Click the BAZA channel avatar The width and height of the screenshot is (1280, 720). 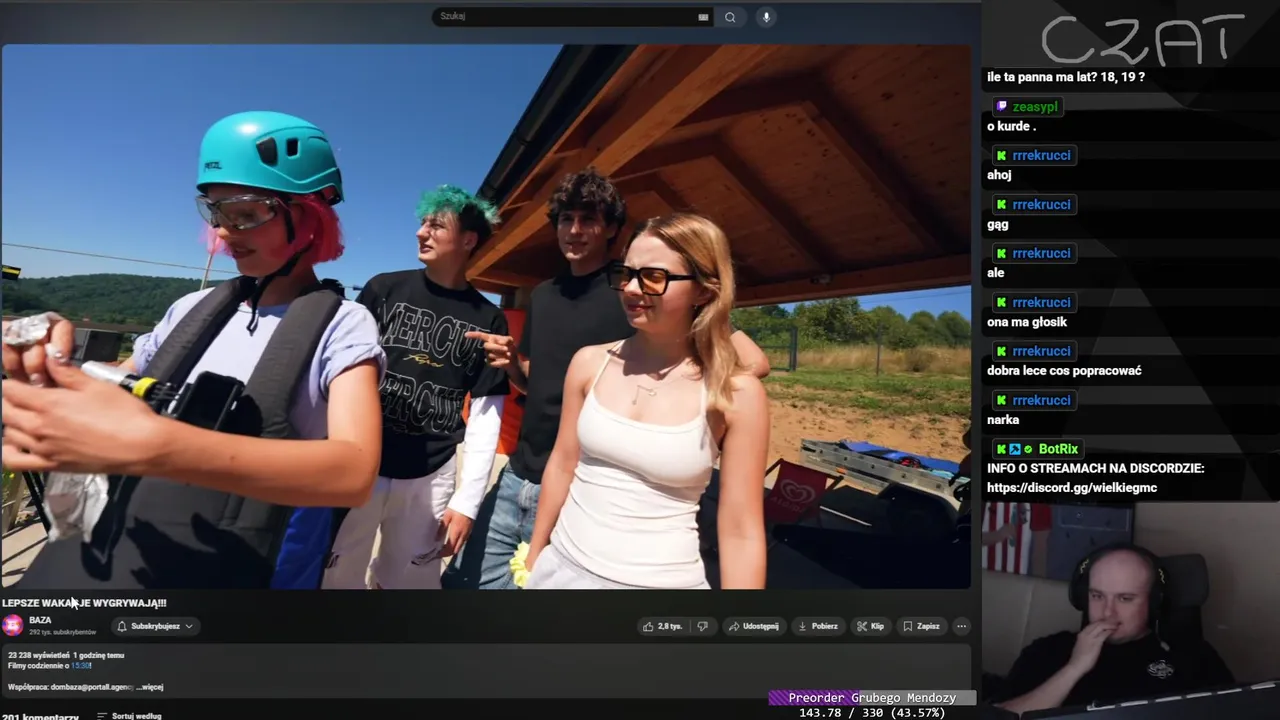coord(13,625)
